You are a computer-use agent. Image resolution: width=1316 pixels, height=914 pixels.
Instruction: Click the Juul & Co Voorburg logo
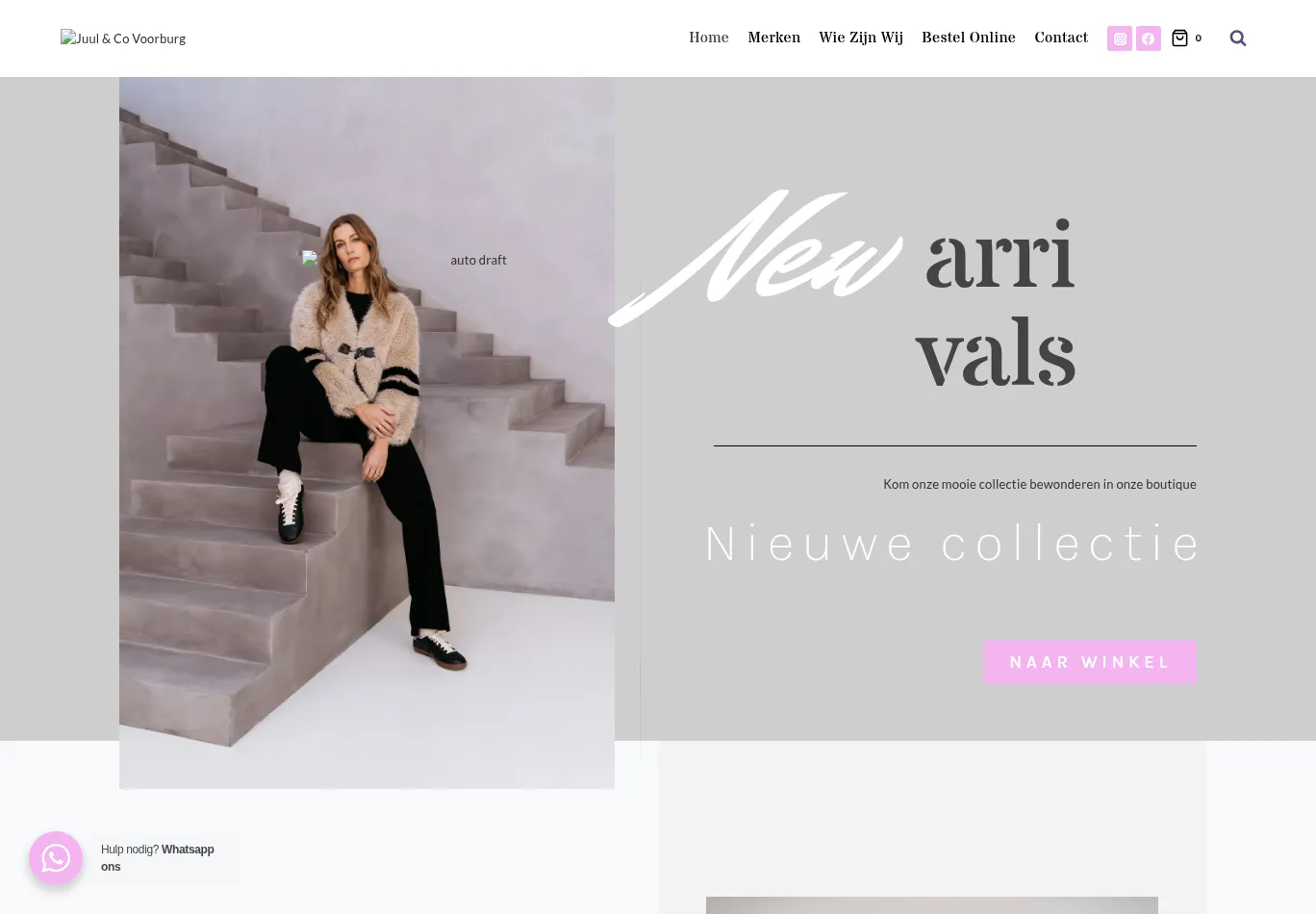pyautogui.click(x=123, y=38)
